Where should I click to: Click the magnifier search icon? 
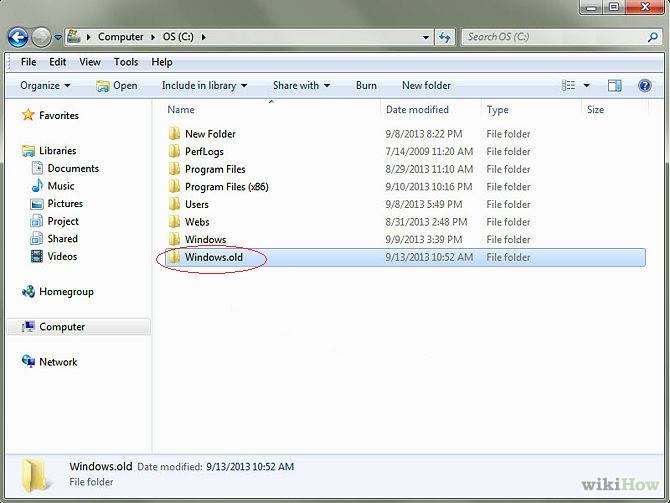point(652,37)
